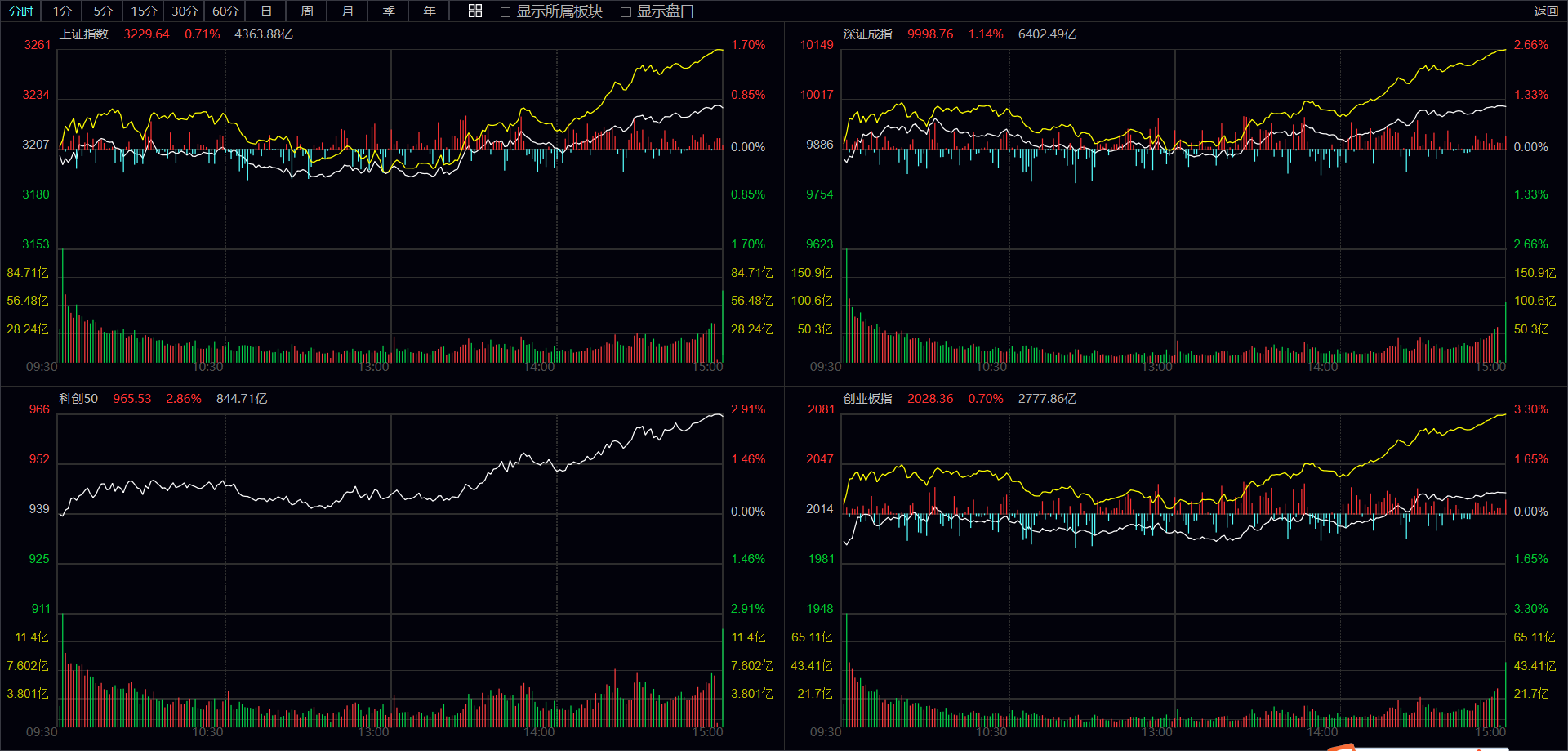Open the 月 monthly chart tab
The height and width of the screenshot is (751, 1568).
(x=348, y=11)
